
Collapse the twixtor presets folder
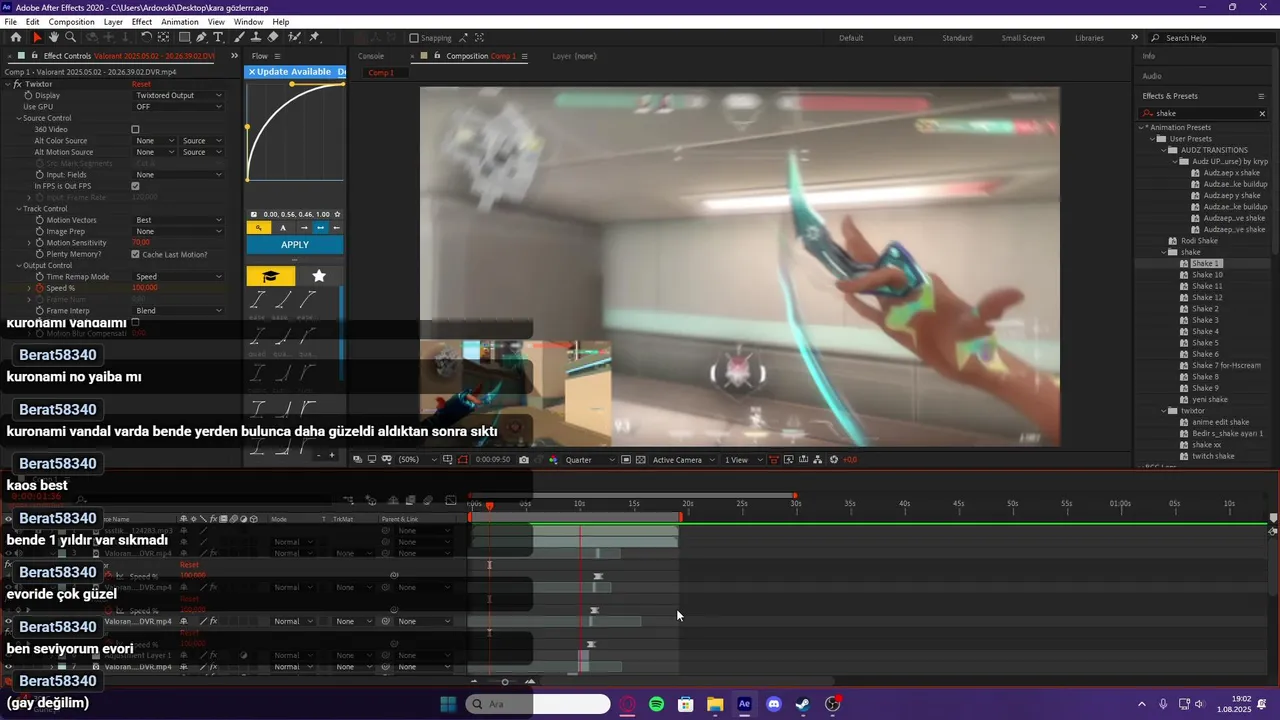click(1165, 411)
